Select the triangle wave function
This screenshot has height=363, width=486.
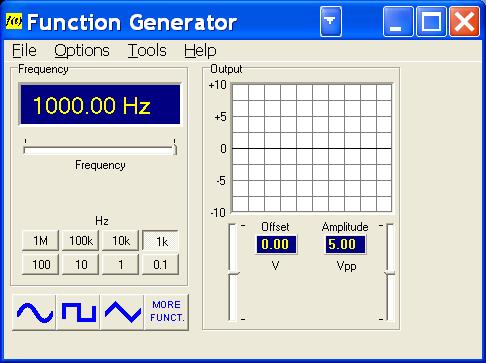point(122,312)
